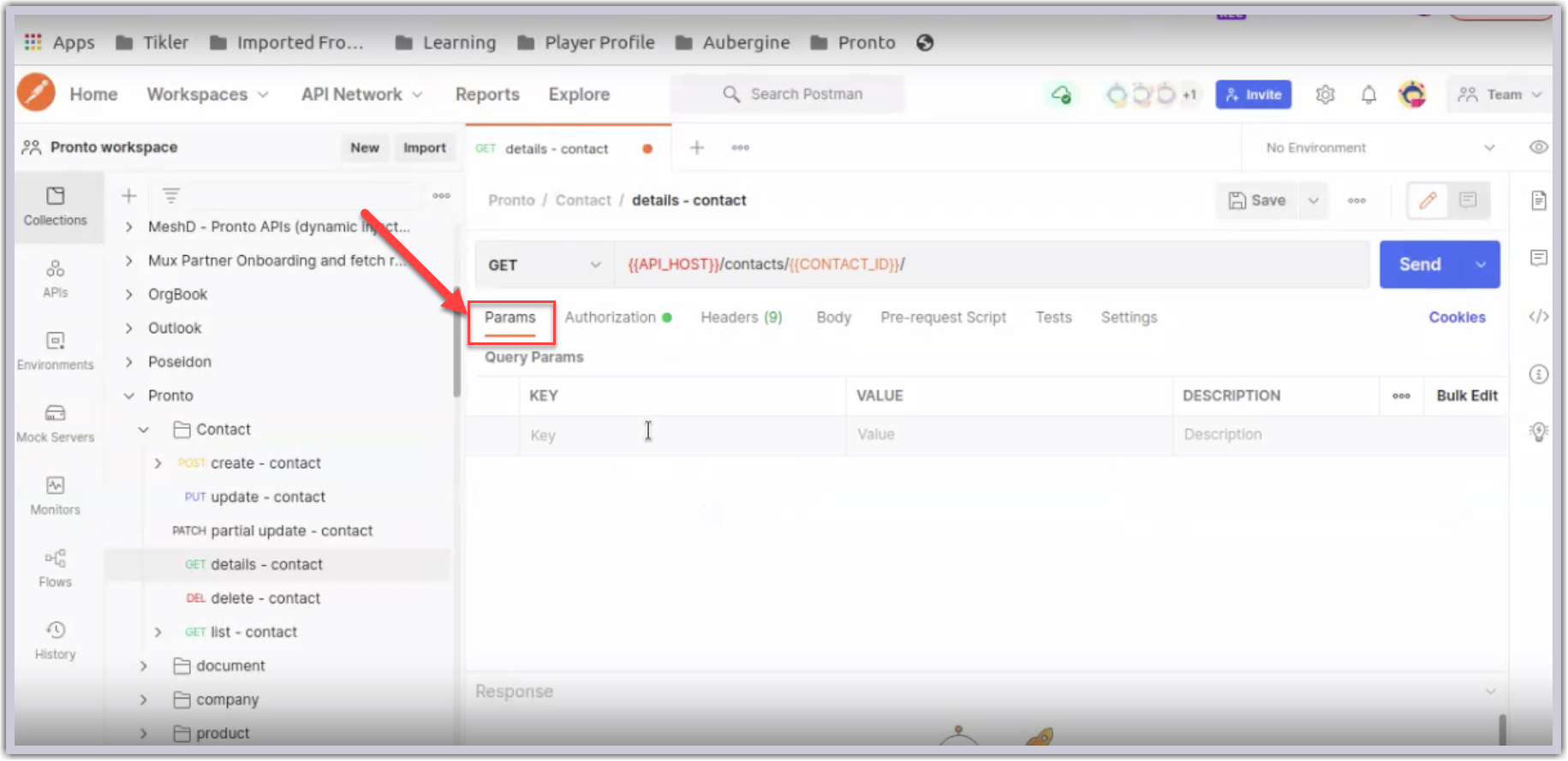Image resolution: width=1568 pixels, height=761 pixels.
Task: Open the API Network dropdown menu
Action: click(x=361, y=94)
